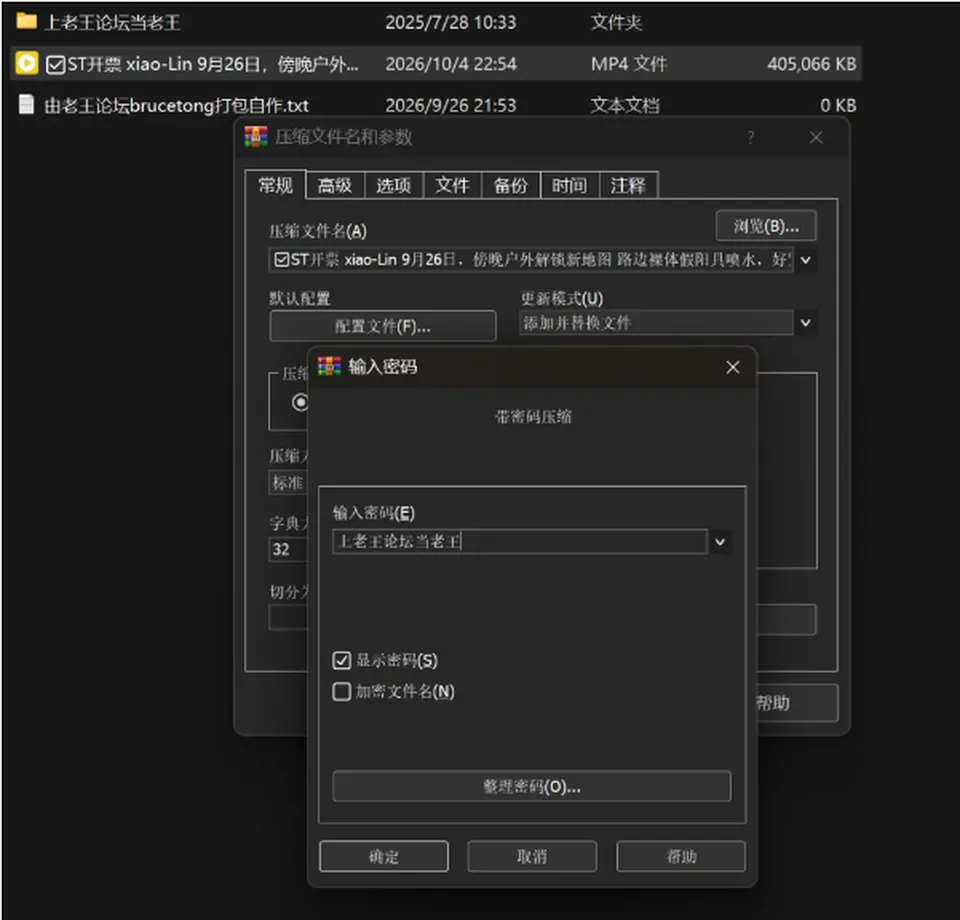Close the 输入密码 dialog
Image resolution: width=960 pixels, height=920 pixels.
733,367
